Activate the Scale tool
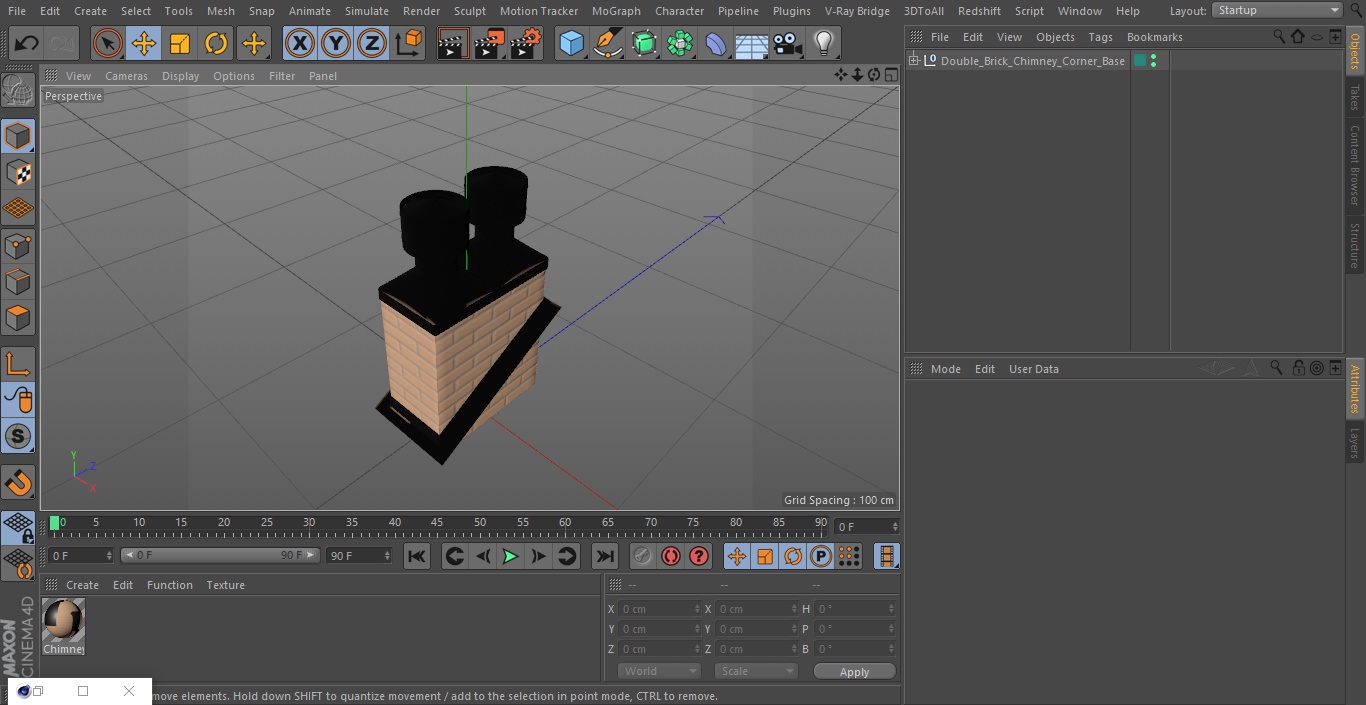Image resolution: width=1366 pixels, height=705 pixels. [x=180, y=43]
